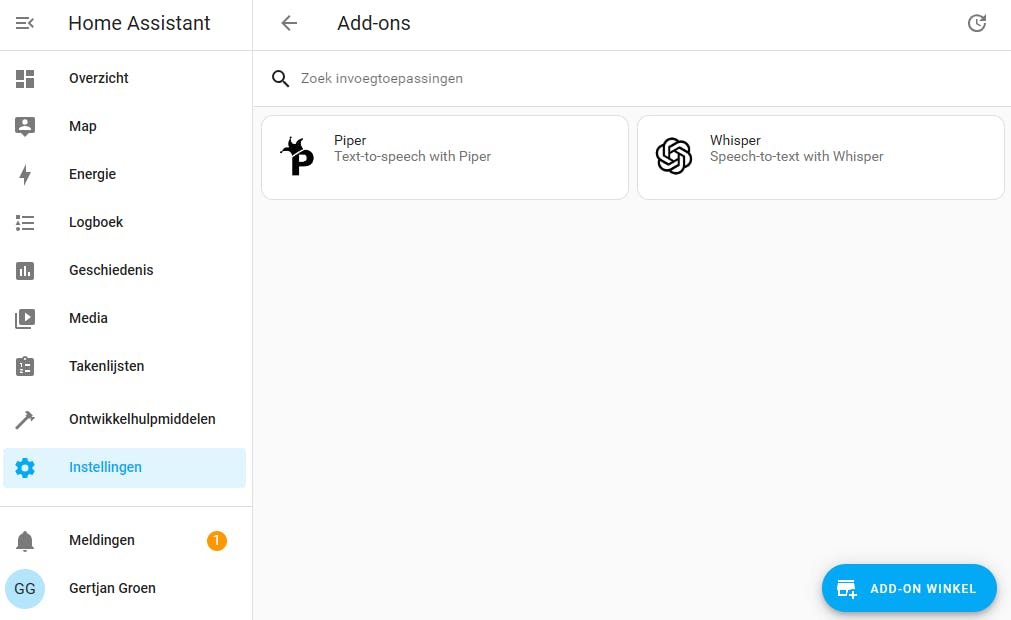1011x620 pixels.
Task: Collapse the sidebar with the menu icon
Action: pos(25,23)
